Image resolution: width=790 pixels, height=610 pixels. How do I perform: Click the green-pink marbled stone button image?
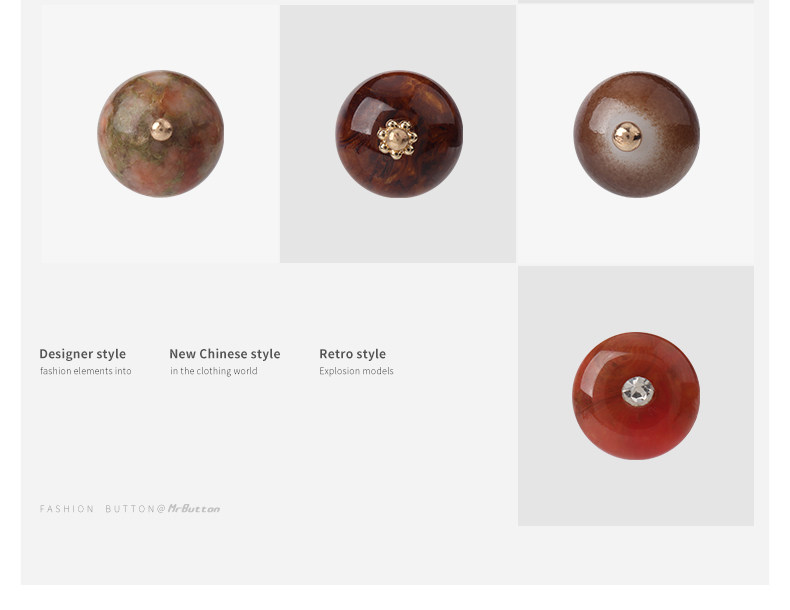pyautogui.click(x=161, y=133)
